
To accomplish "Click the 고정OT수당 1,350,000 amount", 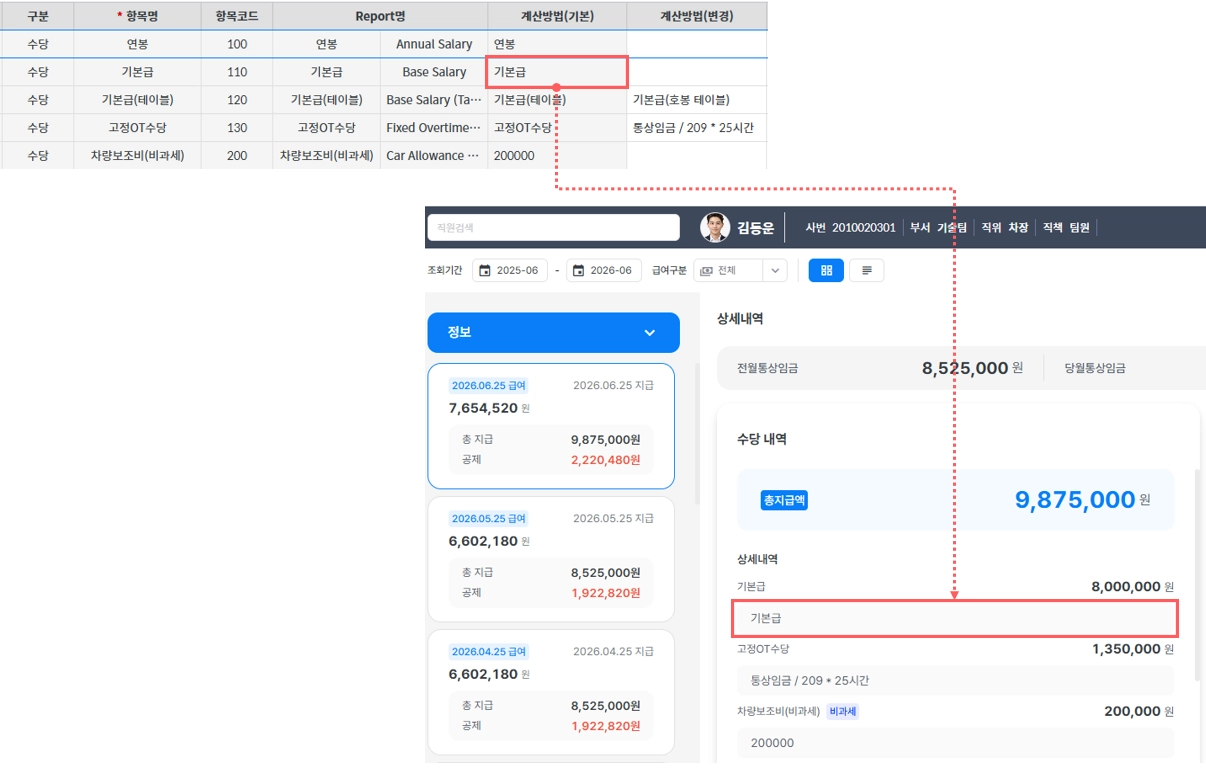I will (x=1126, y=649).
